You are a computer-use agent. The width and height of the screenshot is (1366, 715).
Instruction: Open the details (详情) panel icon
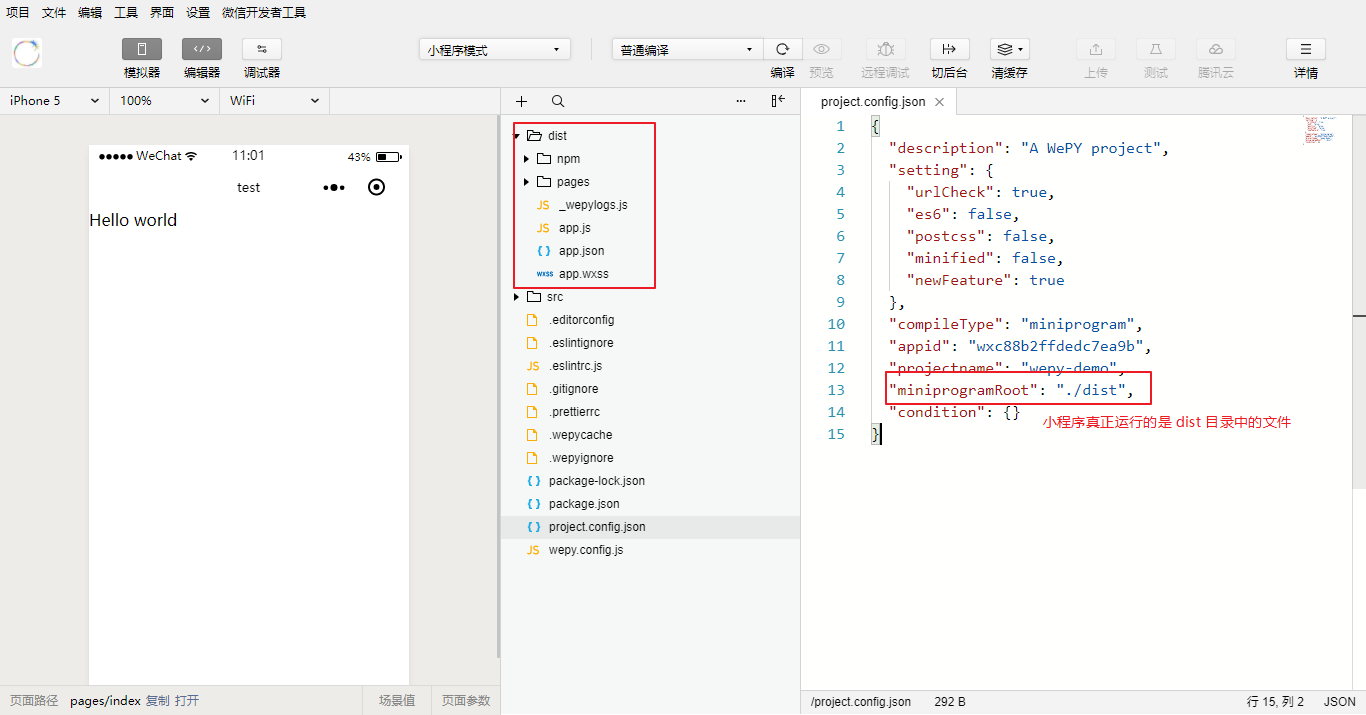pos(1305,49)
